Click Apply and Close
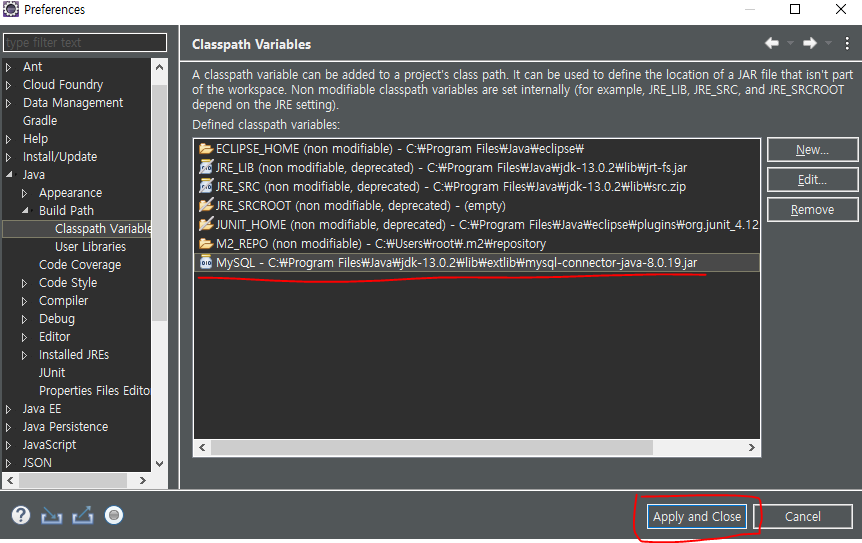This screenshot has height=543, width=862. [697, 517]
